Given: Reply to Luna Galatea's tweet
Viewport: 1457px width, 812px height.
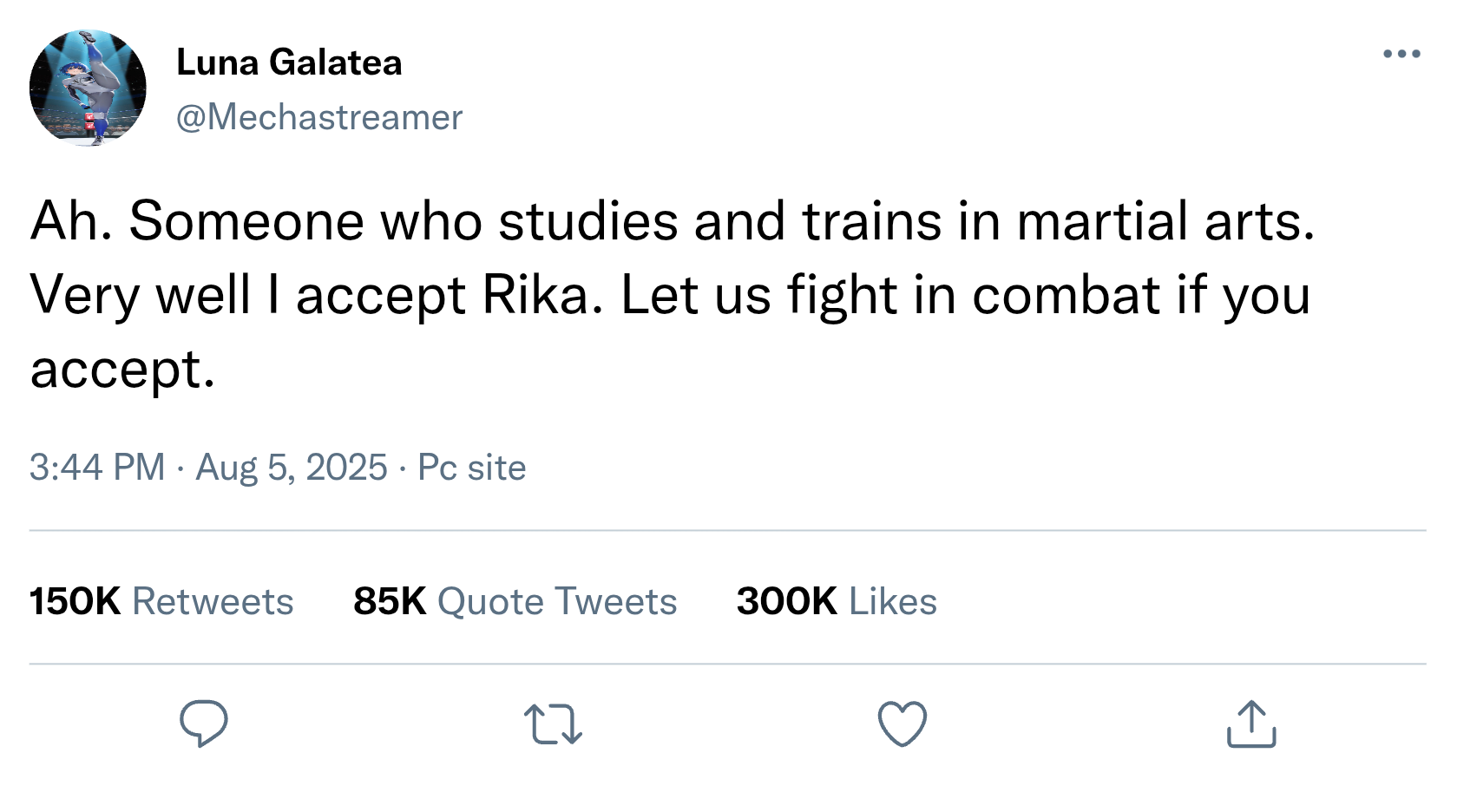Looking at the screenshot, I should 203,724.
